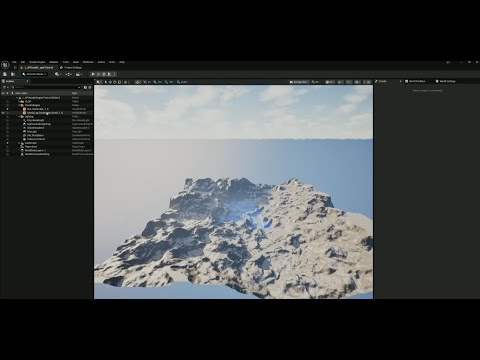480x360 pixels.
Task: Start Play in Editor with green arrow
Action: tap(93, 74)
